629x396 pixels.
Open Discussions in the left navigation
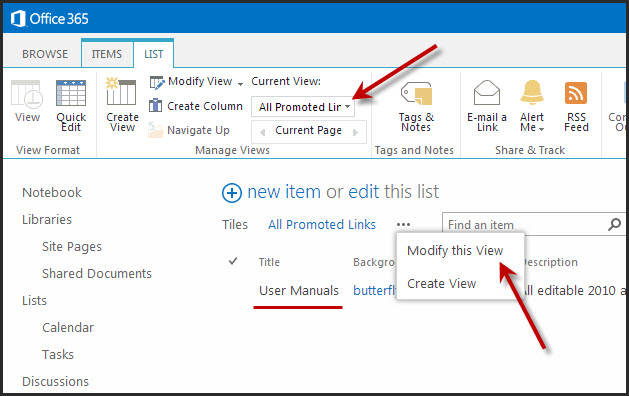55,381
